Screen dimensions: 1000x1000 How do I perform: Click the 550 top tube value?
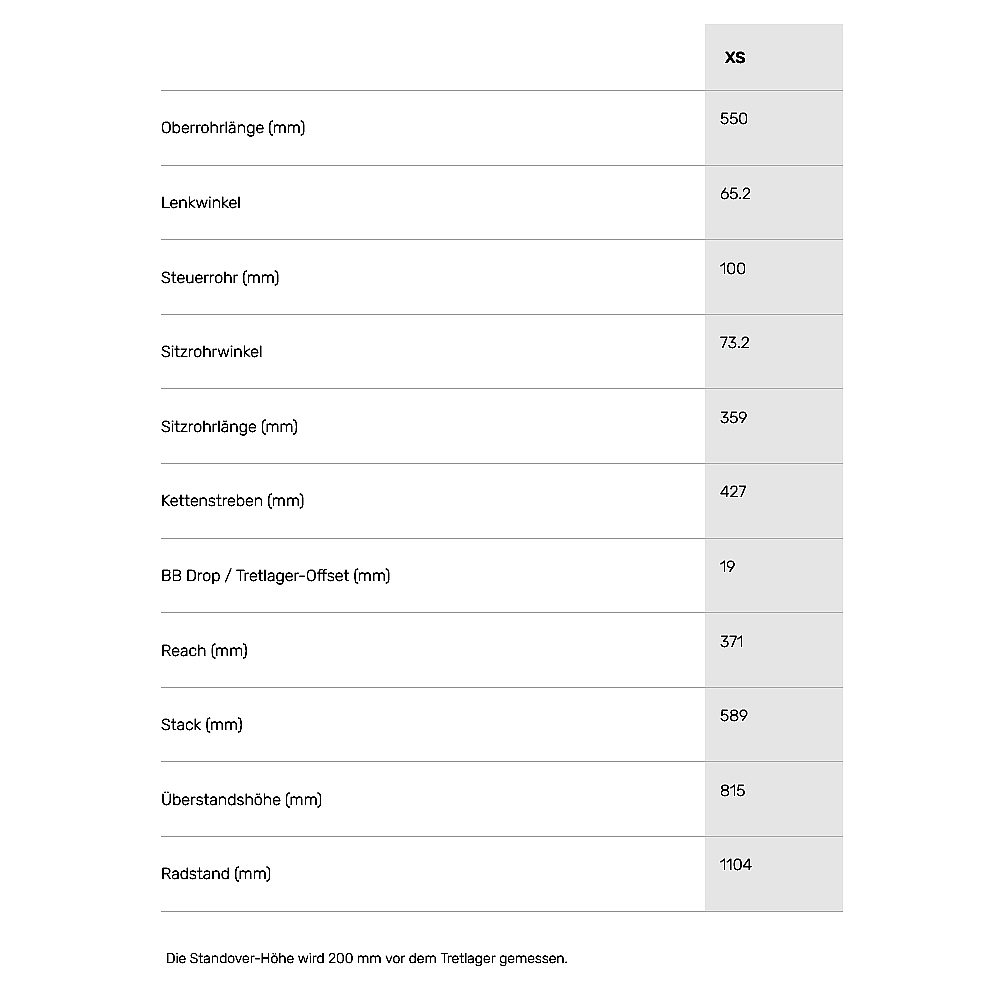pyautogui.click(x=734, y=119)
